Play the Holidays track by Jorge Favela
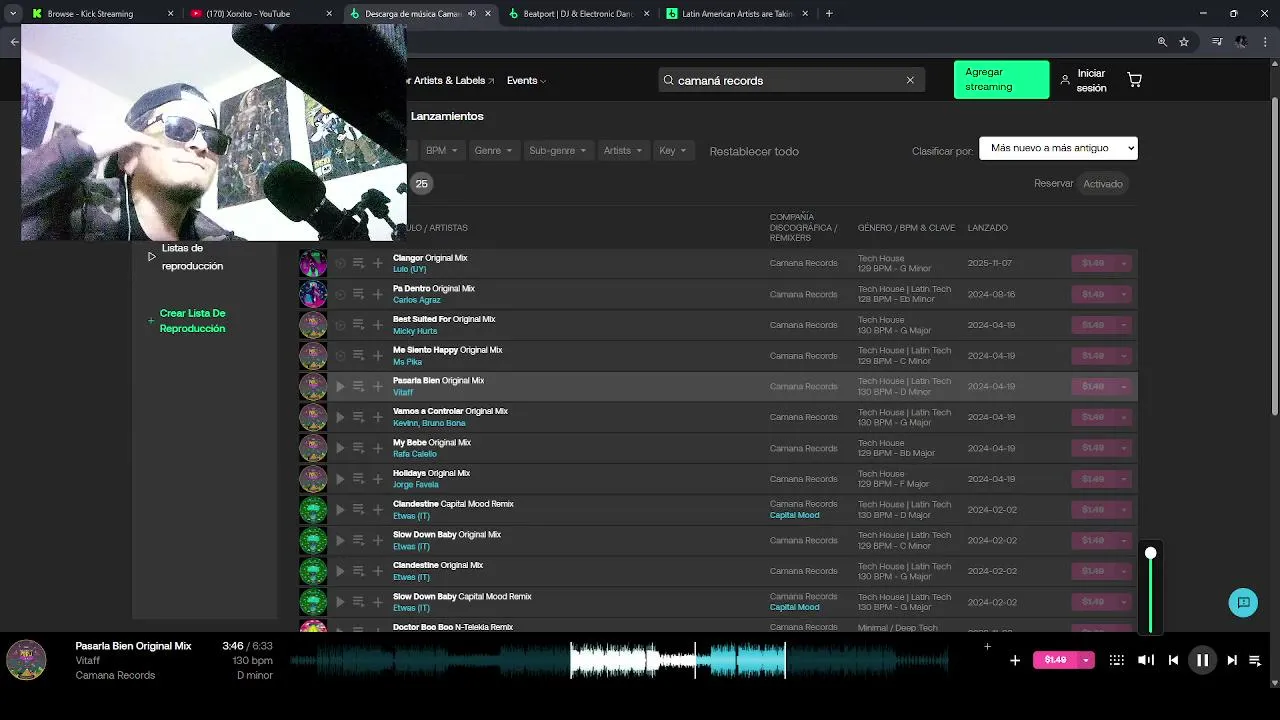The image size is (1280, 720). pos(340,479)
